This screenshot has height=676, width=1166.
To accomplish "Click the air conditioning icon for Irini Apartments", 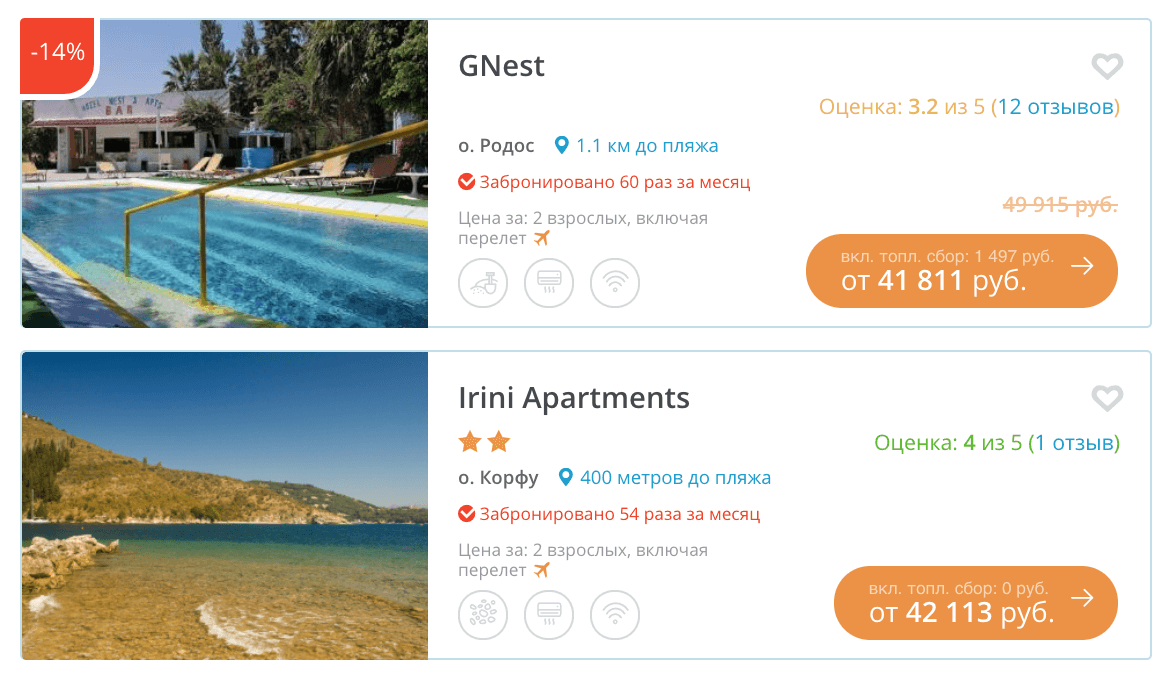I will click(549, 615).
